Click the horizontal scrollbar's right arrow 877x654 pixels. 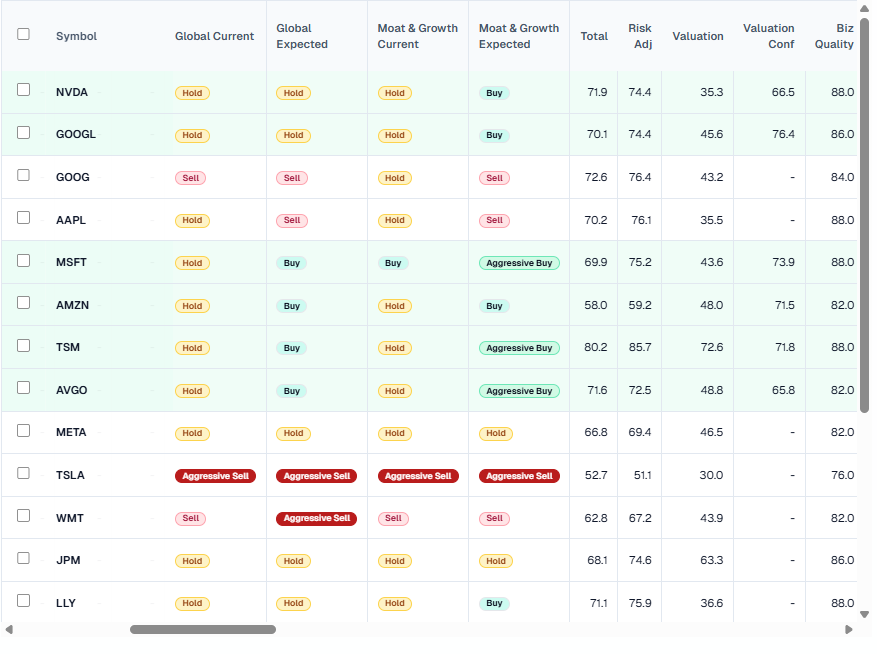(x=849, y=630)
